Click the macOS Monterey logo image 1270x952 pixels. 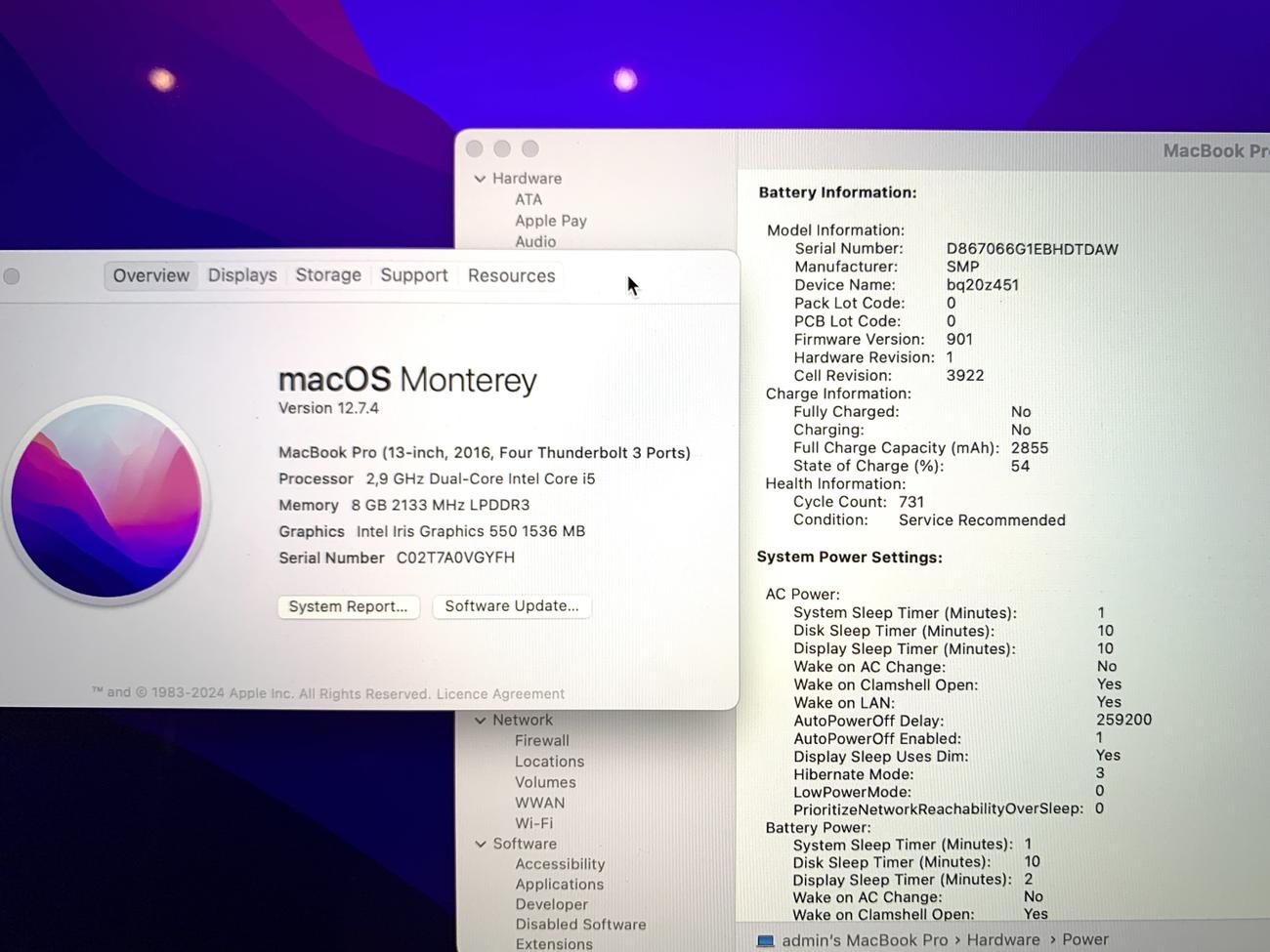[x=106, y=500]
